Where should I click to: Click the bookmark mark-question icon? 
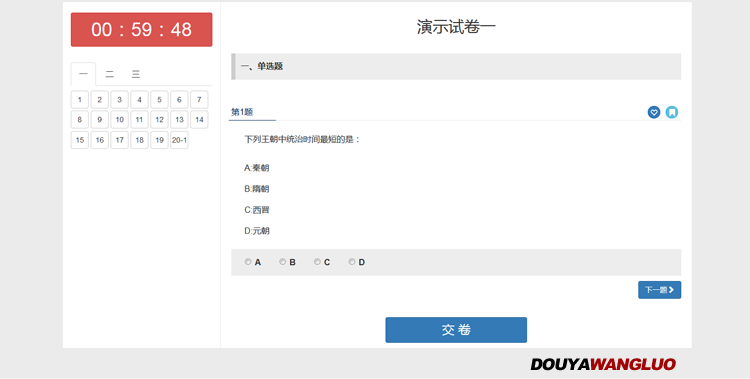pyautogui.click(x=672, y=112)
